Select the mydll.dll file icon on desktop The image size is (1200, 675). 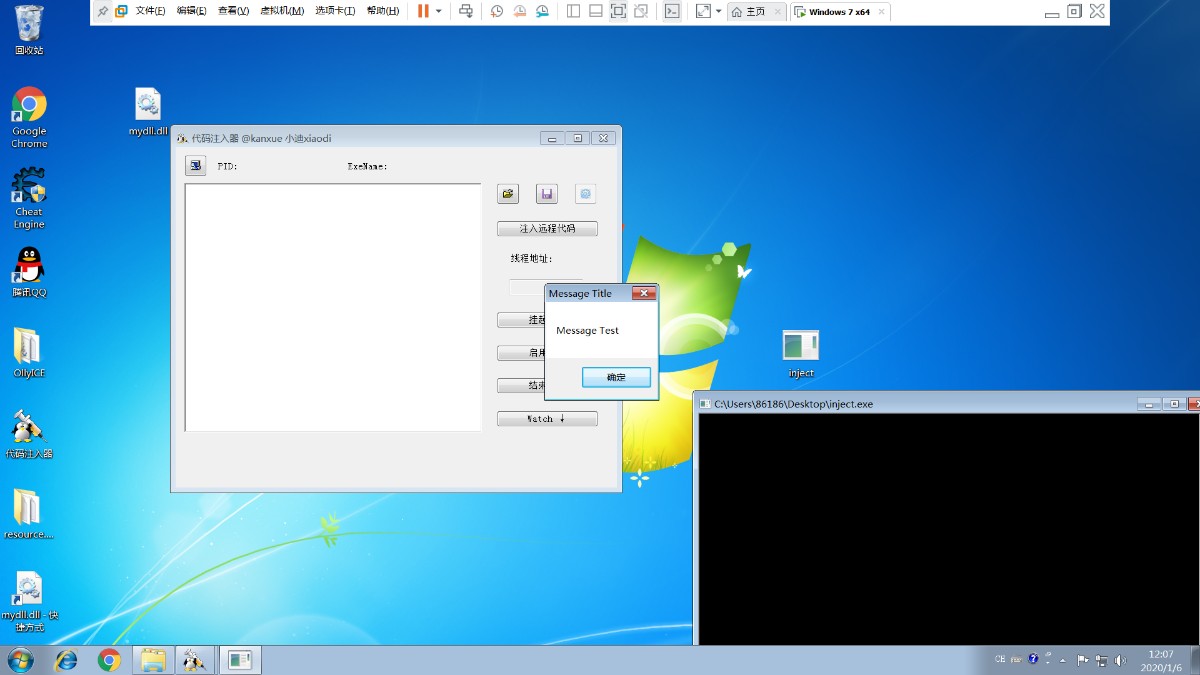pyautogui.click(x=148, y=111)
